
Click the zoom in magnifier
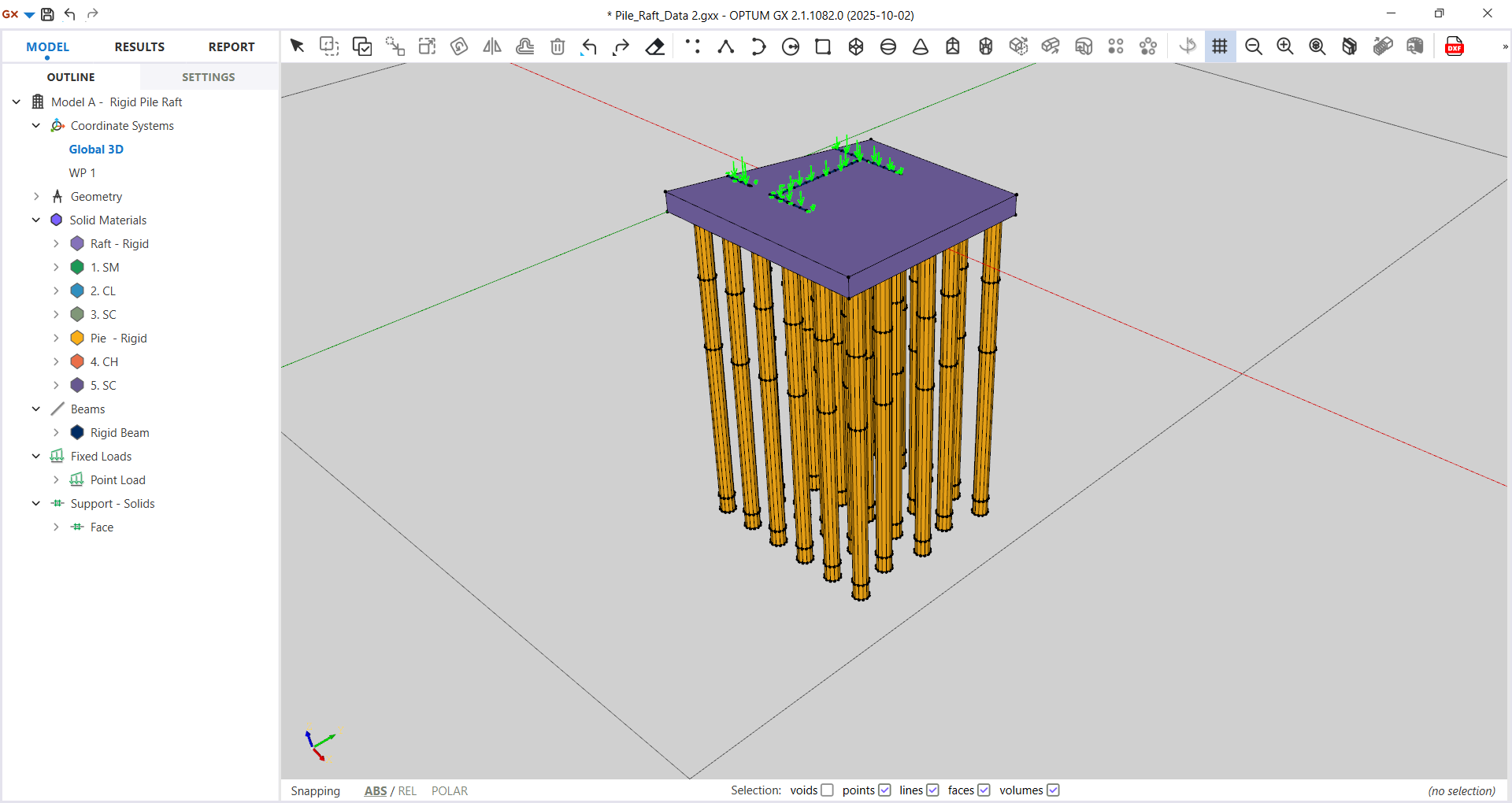(x=1285, y=47)
